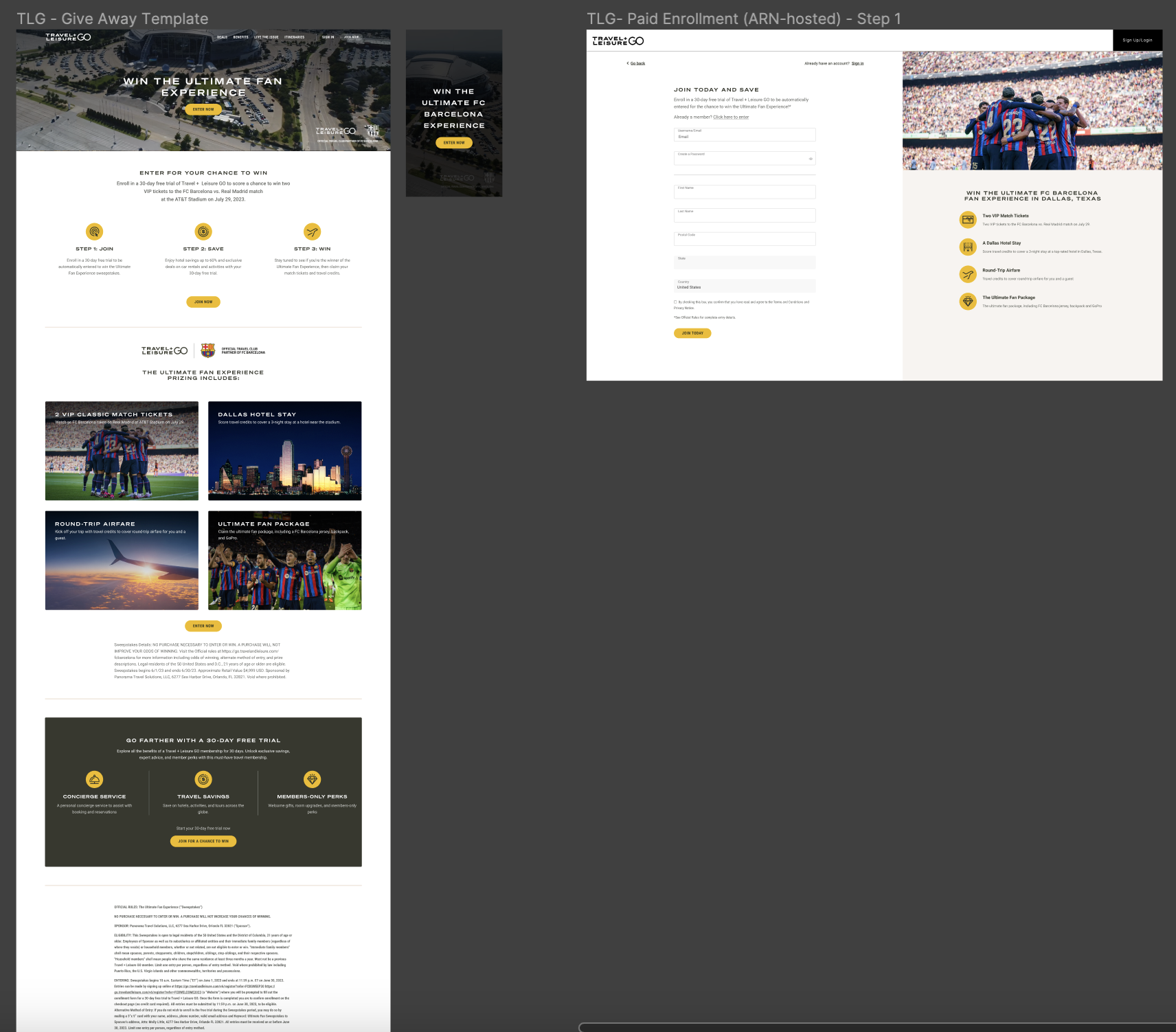Click the Go back chevron arrow
Image resolution: width=1176 pixels, height=1032 pixels.
point(628,63)
